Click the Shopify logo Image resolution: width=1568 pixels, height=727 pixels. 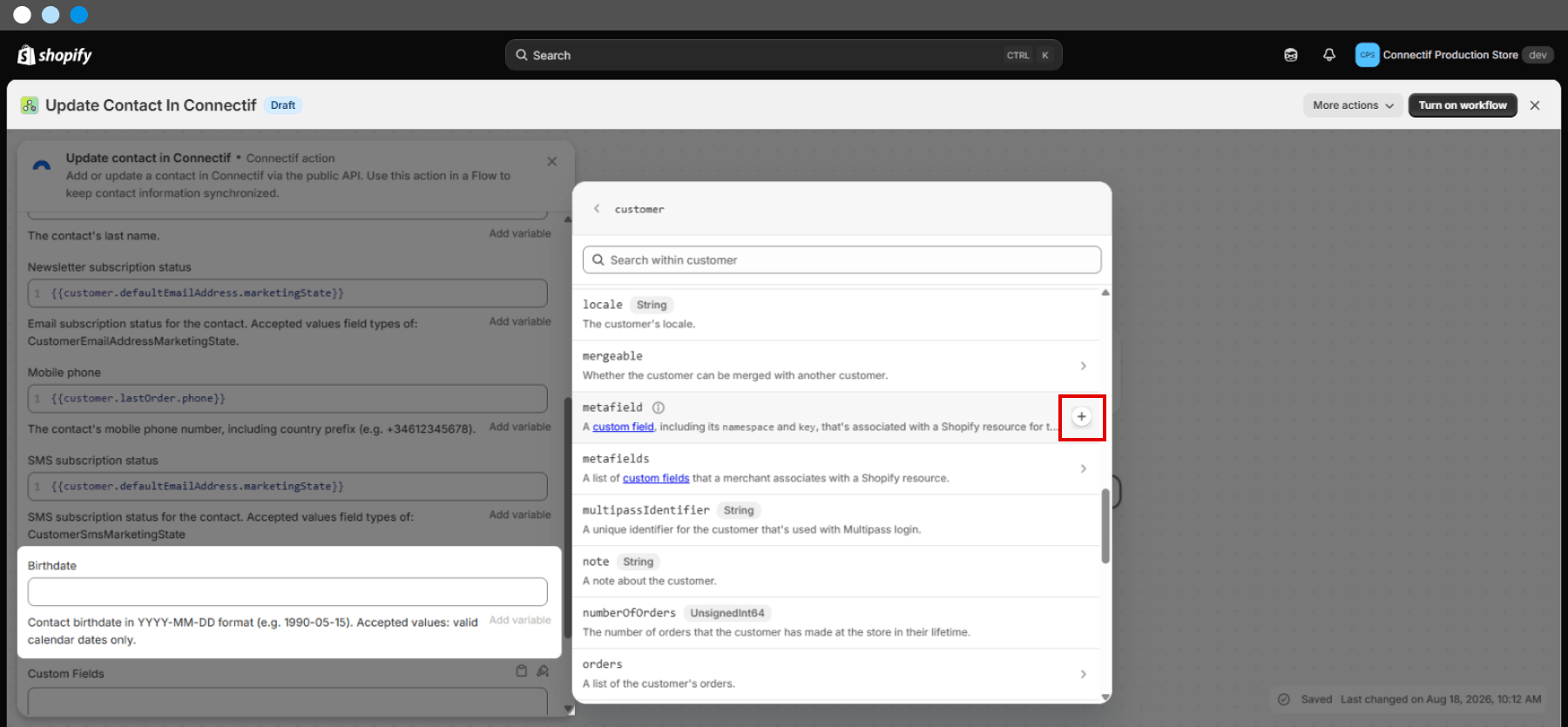[x=54, y=55]
